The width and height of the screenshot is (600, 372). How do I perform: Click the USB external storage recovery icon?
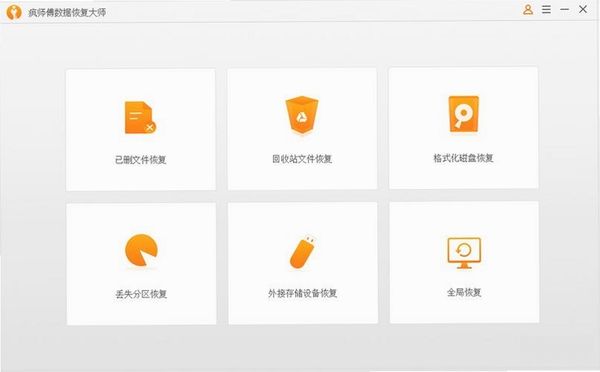[302, 251]
